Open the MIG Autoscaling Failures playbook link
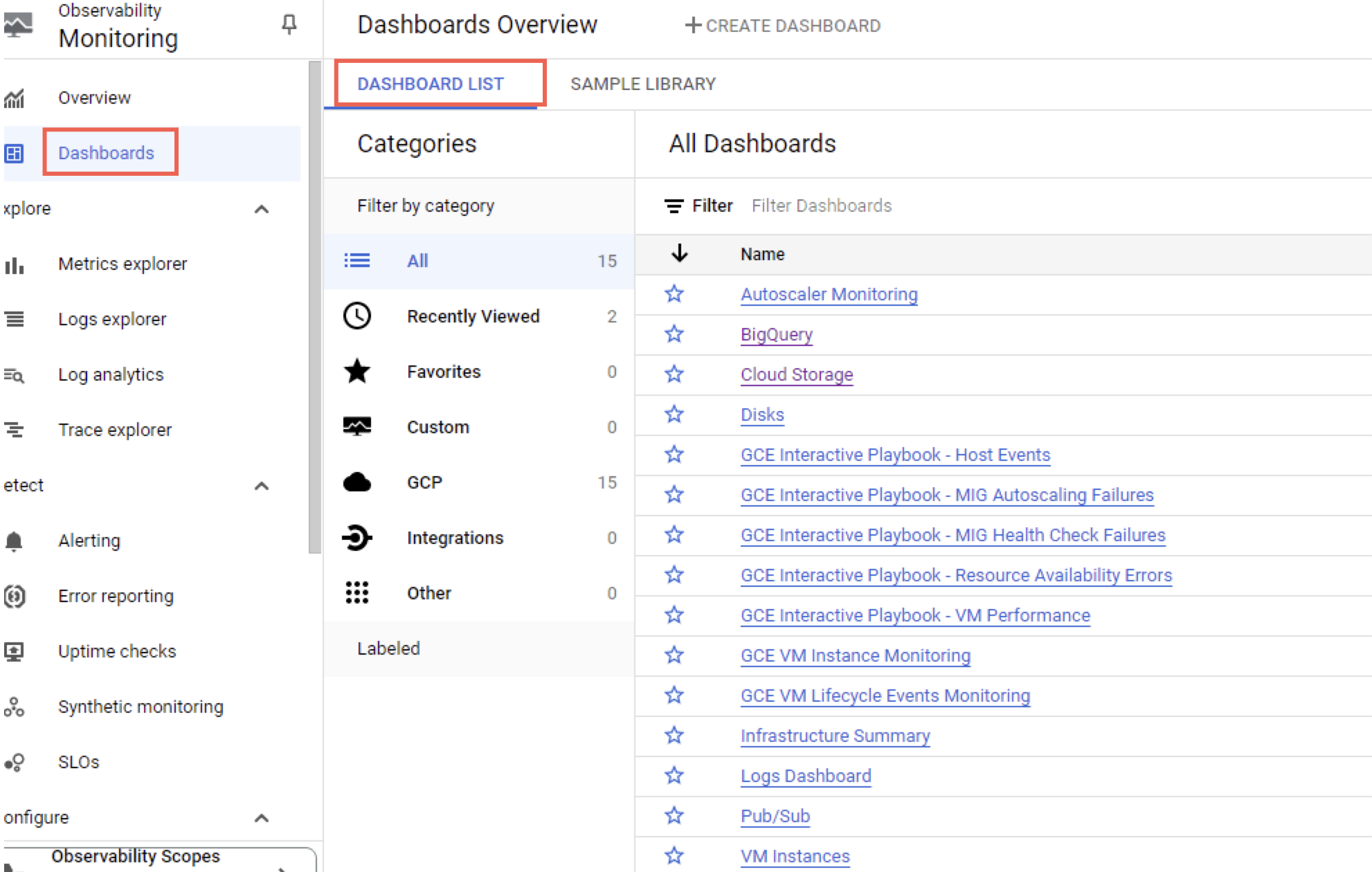Image resolution: width=1372 pixels, height=872 pixels. coord(947,495)
